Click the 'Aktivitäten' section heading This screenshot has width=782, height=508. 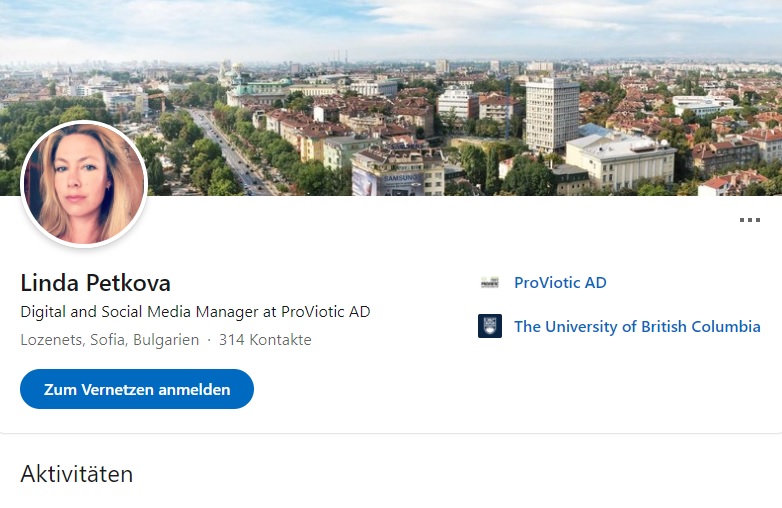point(77,474)
